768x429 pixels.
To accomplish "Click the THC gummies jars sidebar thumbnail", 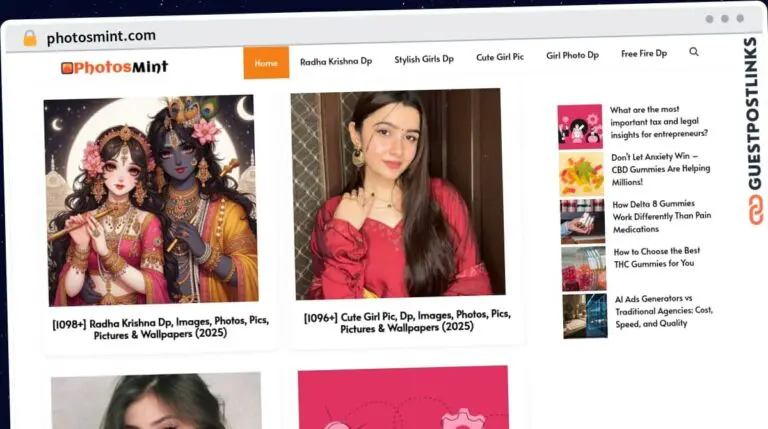I will tap(584, 269).
